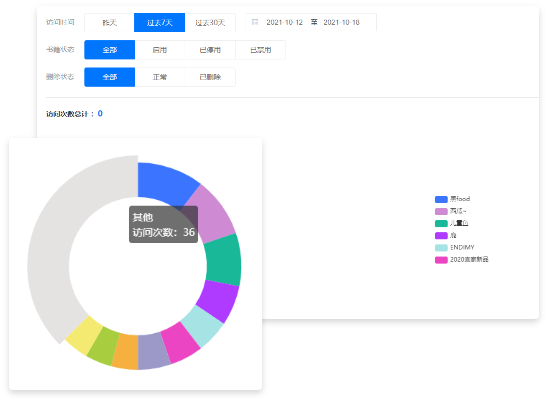Select 已停用 option in second filter row

[210, 50]
